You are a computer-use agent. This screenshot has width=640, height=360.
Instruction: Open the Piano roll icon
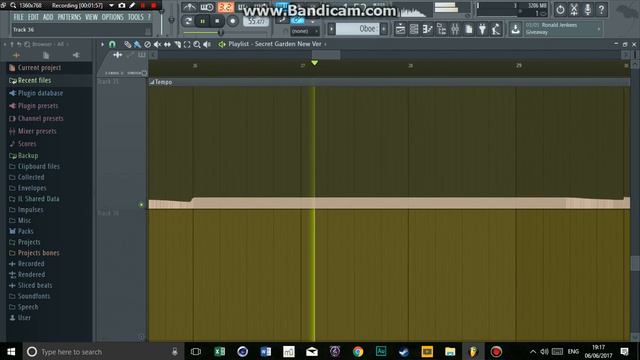[427, 29]
